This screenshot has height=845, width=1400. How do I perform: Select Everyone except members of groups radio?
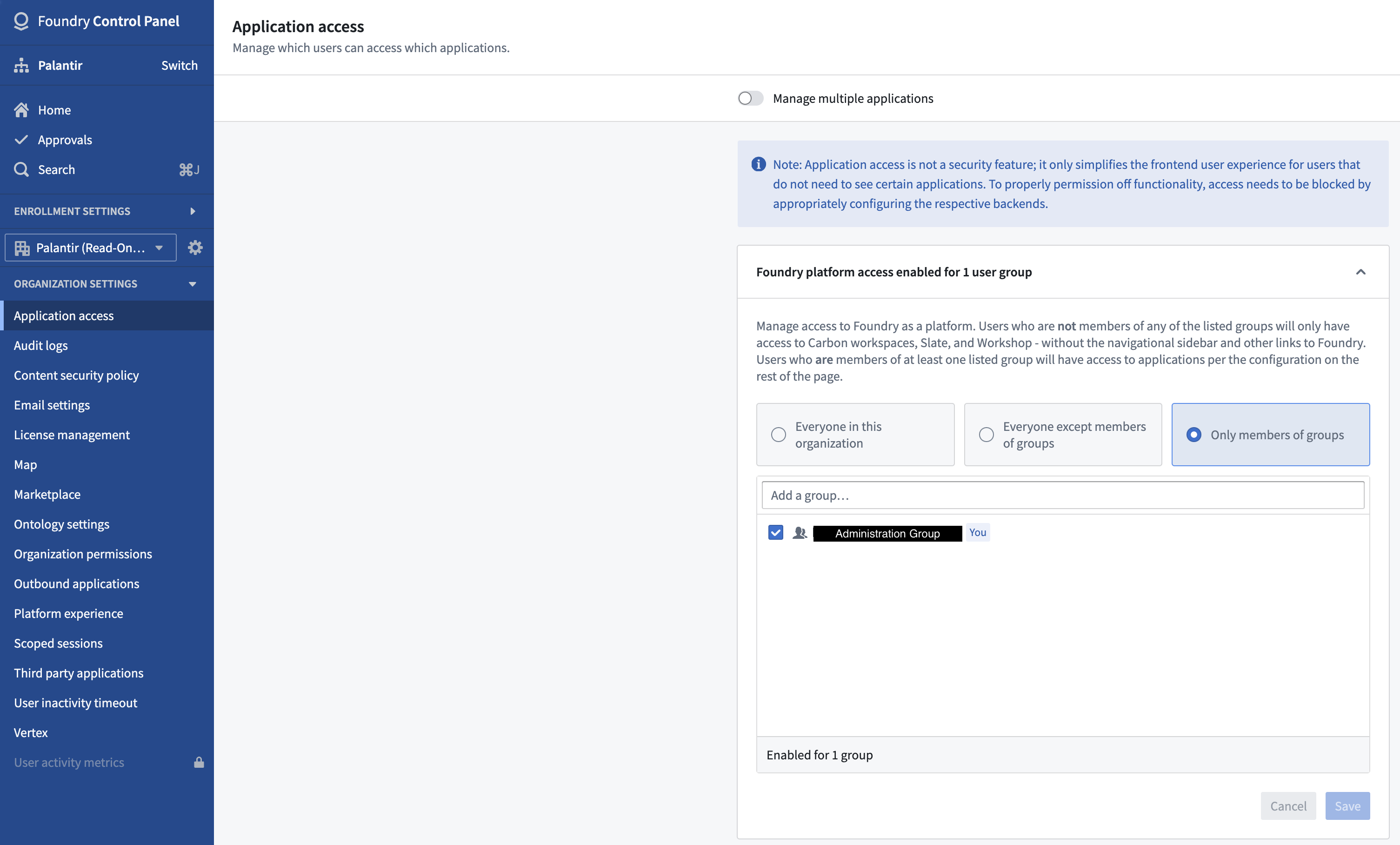click(x=986, y=435)
